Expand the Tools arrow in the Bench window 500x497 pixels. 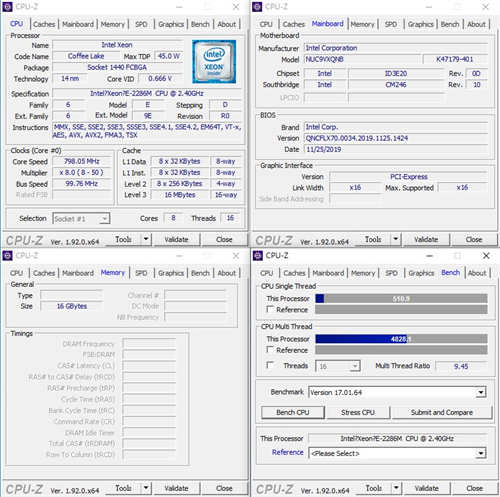click(396, 488)
